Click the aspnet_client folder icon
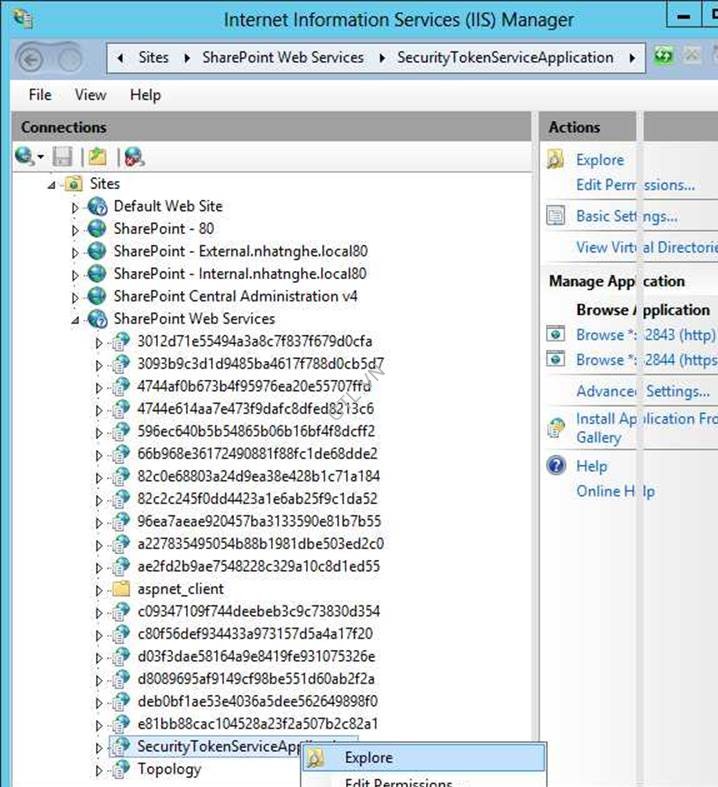This screenshot has height=787, width=718. (x=121, y=589)
